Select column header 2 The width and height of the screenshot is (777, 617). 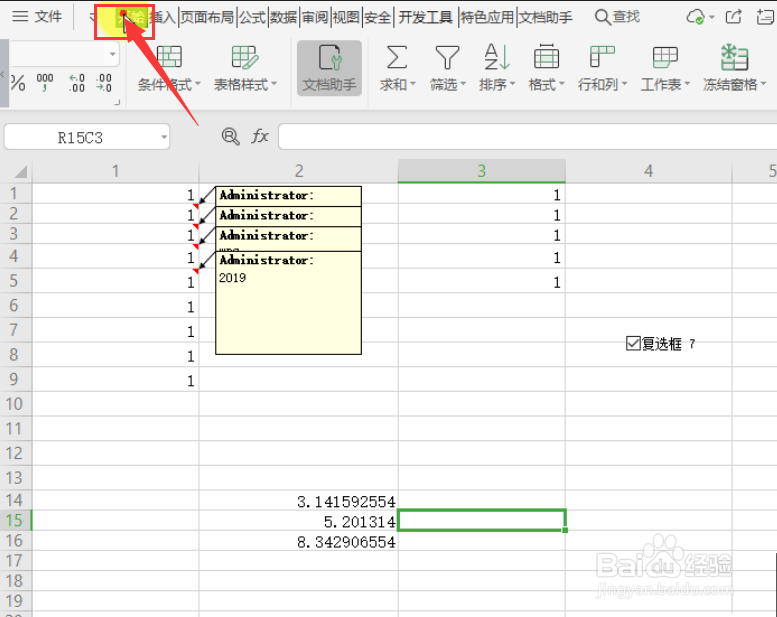pyautogui.click(x=299, y=171)
